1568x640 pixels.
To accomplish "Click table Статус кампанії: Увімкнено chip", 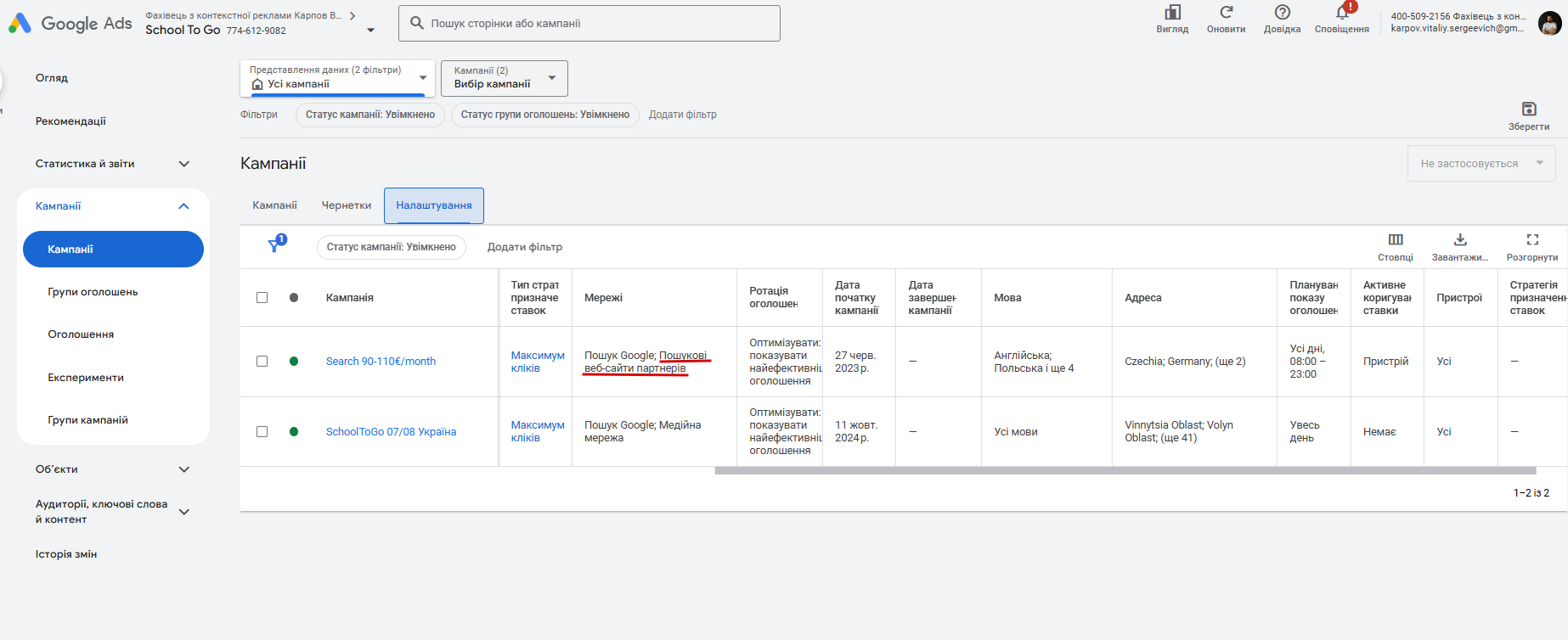I will [392, 247].
